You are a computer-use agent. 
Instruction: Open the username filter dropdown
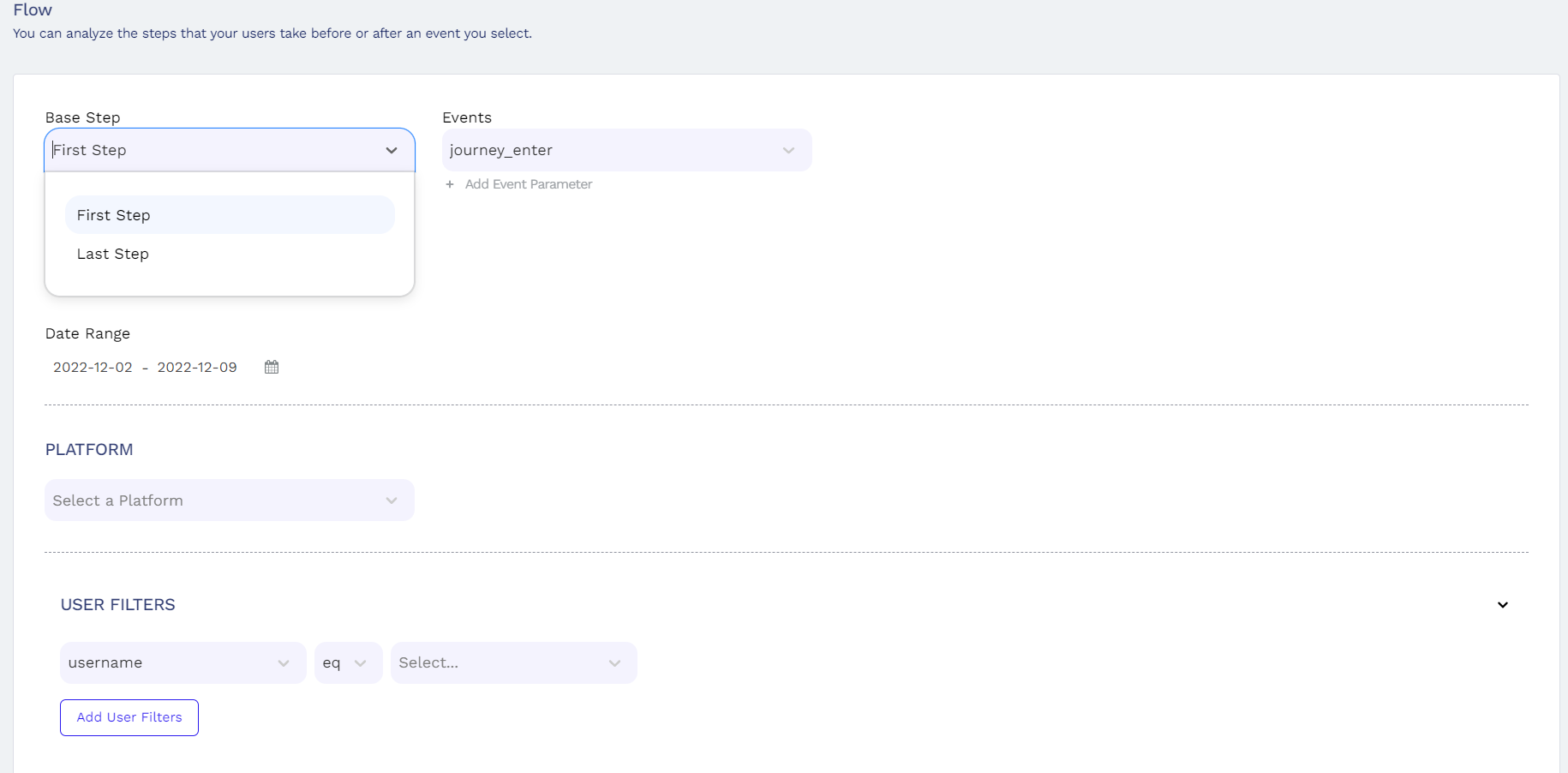pyautogui.click(x=183, y=662)
